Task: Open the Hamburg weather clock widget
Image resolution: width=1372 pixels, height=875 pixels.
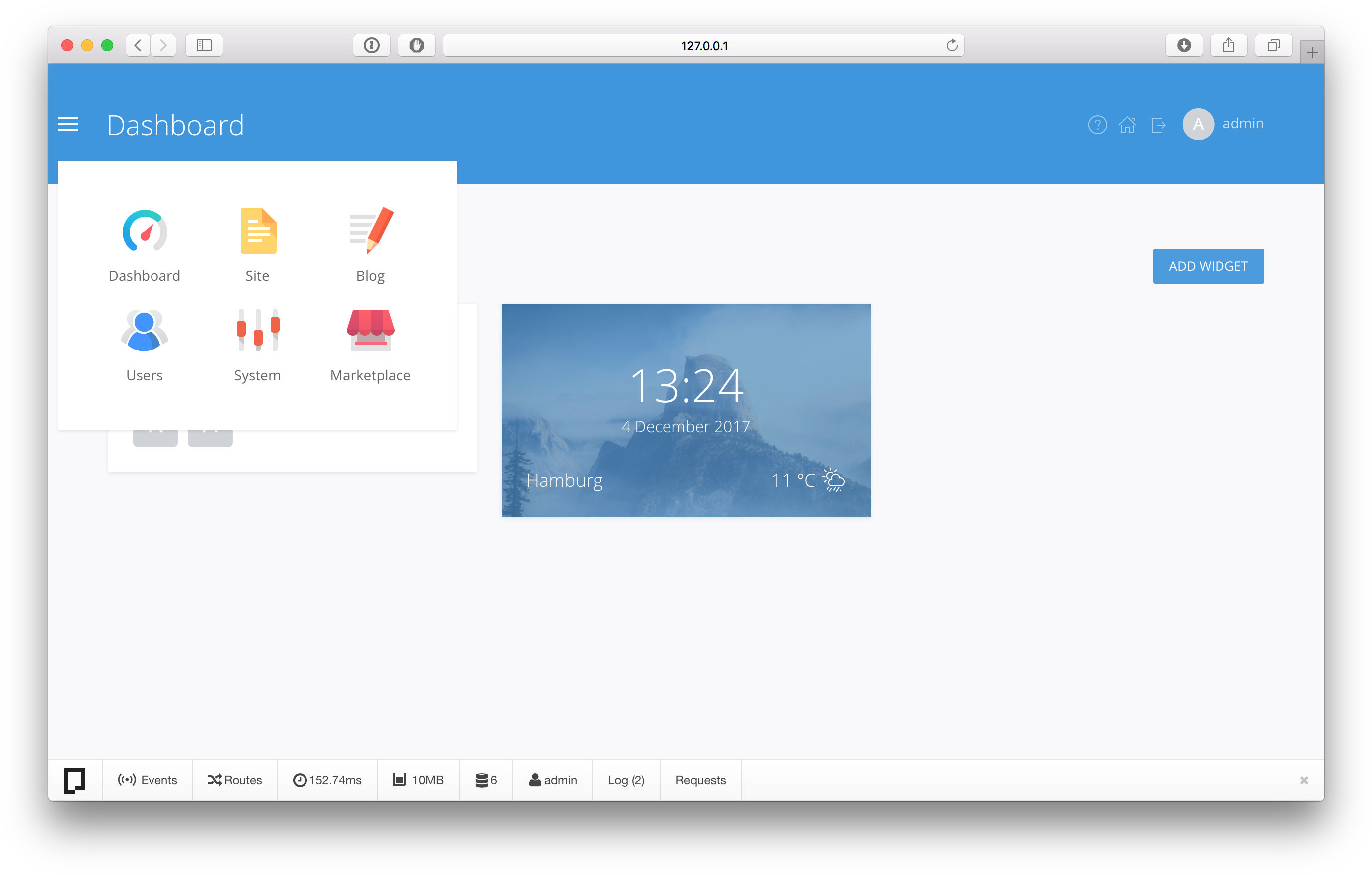Action: coord(686,410)
